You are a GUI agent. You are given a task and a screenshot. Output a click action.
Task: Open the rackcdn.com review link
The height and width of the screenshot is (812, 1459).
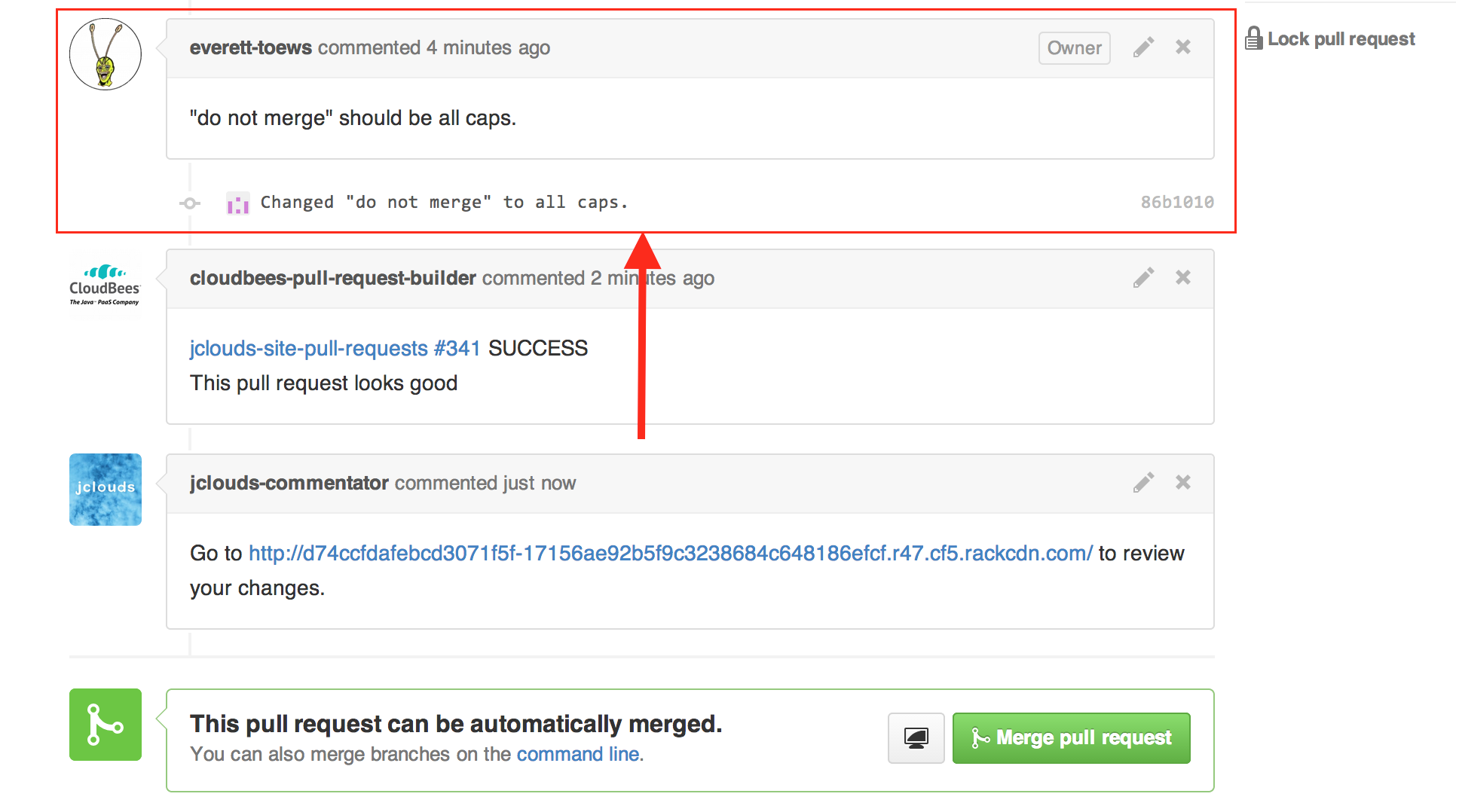pos(670,554)
